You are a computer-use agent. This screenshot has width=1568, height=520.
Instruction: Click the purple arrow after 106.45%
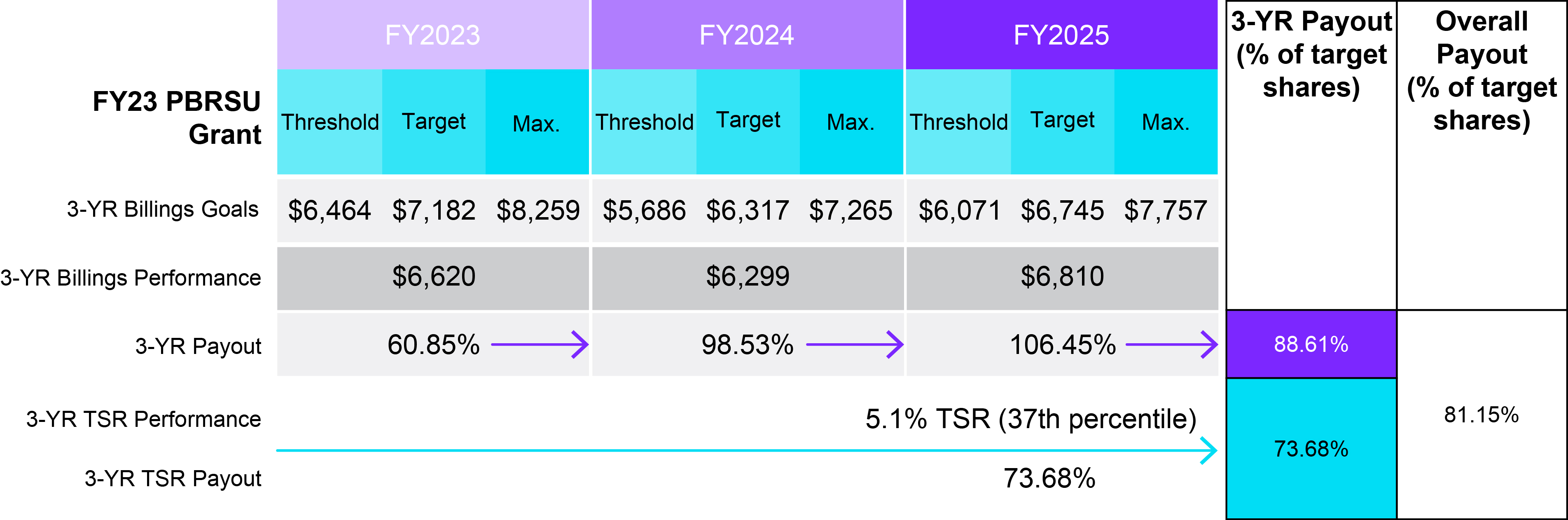click(x=1171, y=344)
